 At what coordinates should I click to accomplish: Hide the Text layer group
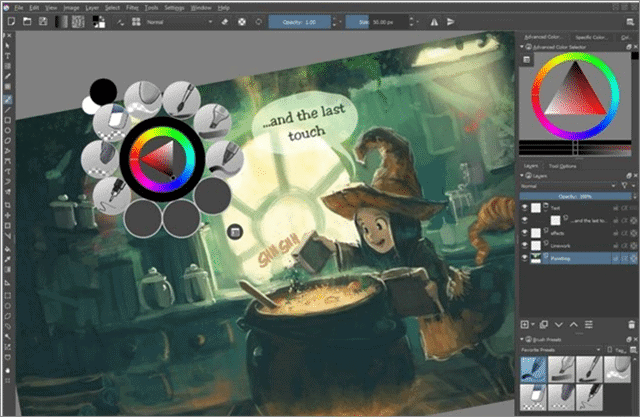524,208
